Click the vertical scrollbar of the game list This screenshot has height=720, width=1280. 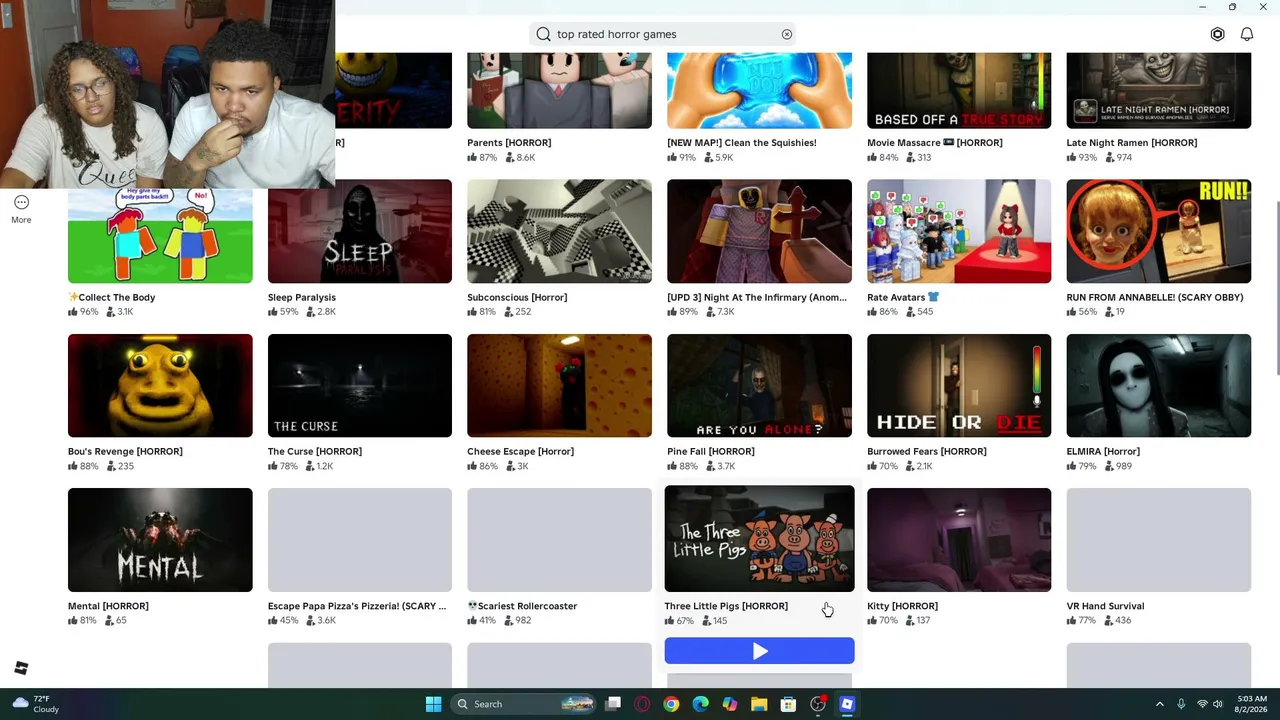(x=1276, y=288)
